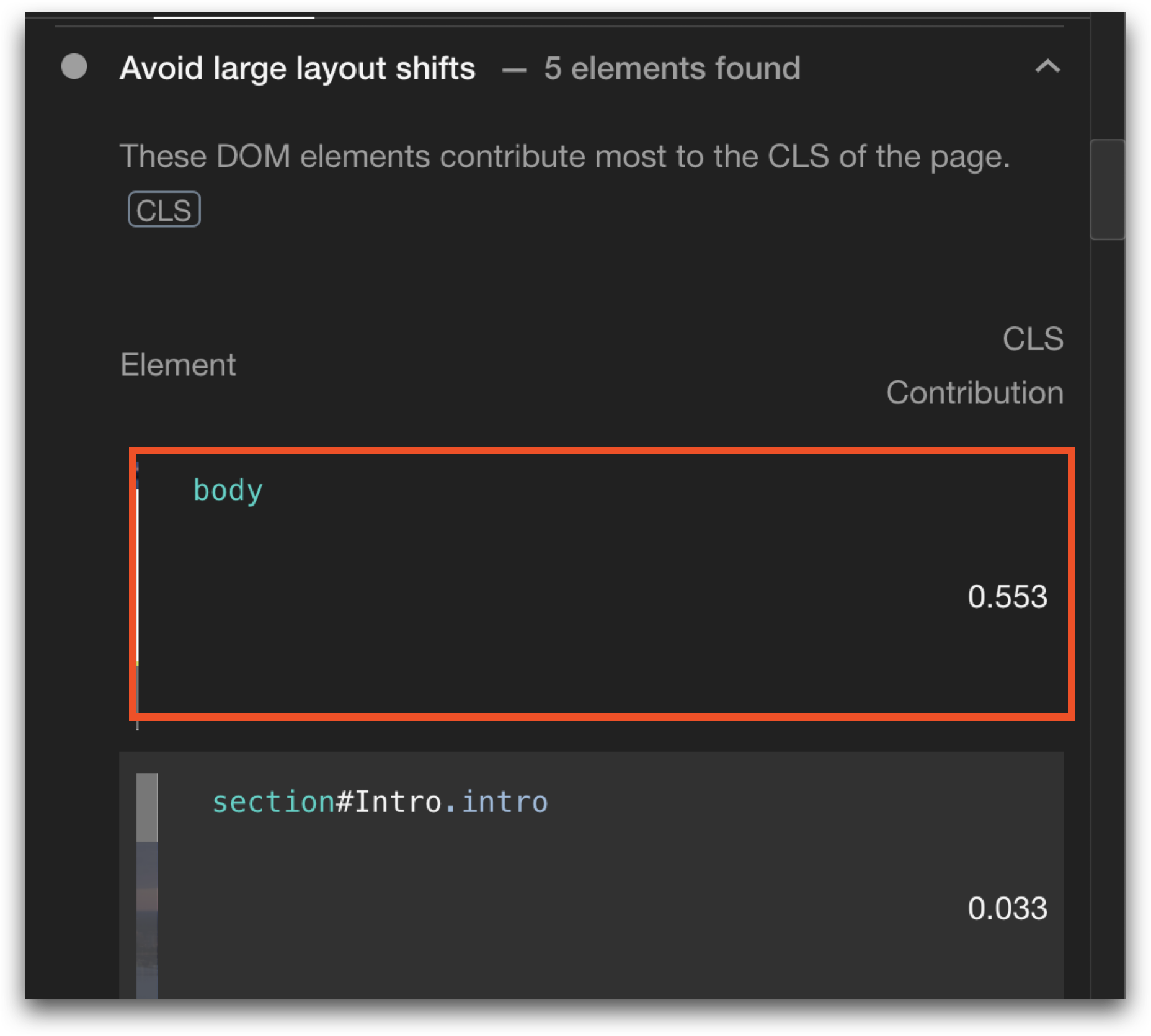This screenshot has width=1151, height=1036.
Task: Click the dash separator after the audit title
Action: 514,69
